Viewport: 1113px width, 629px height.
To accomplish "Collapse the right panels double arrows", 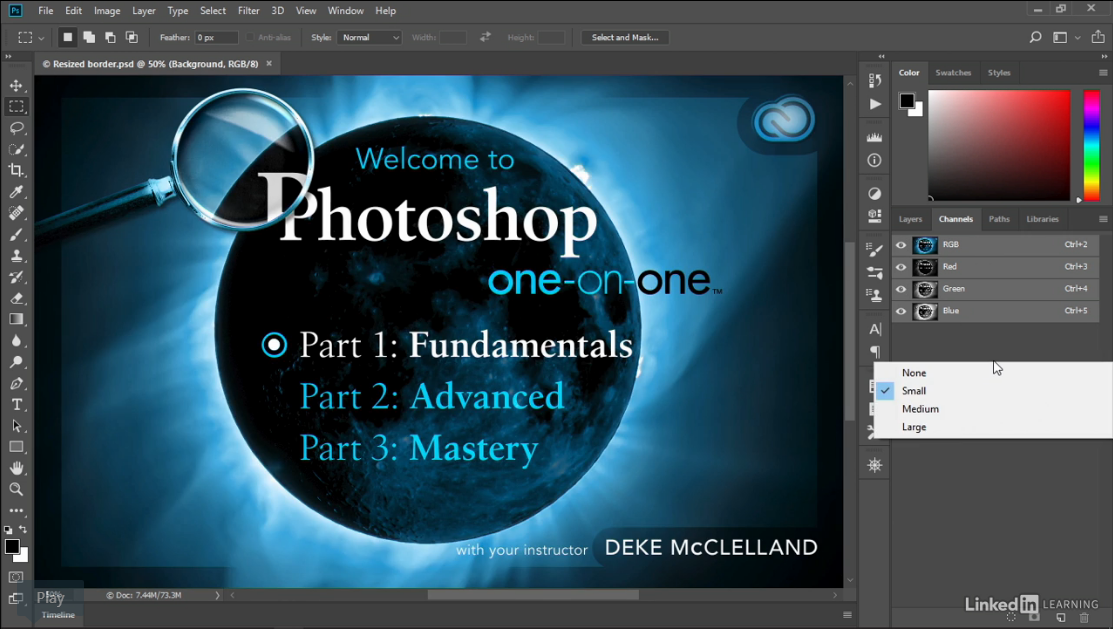I will (x=1104, y=56).
